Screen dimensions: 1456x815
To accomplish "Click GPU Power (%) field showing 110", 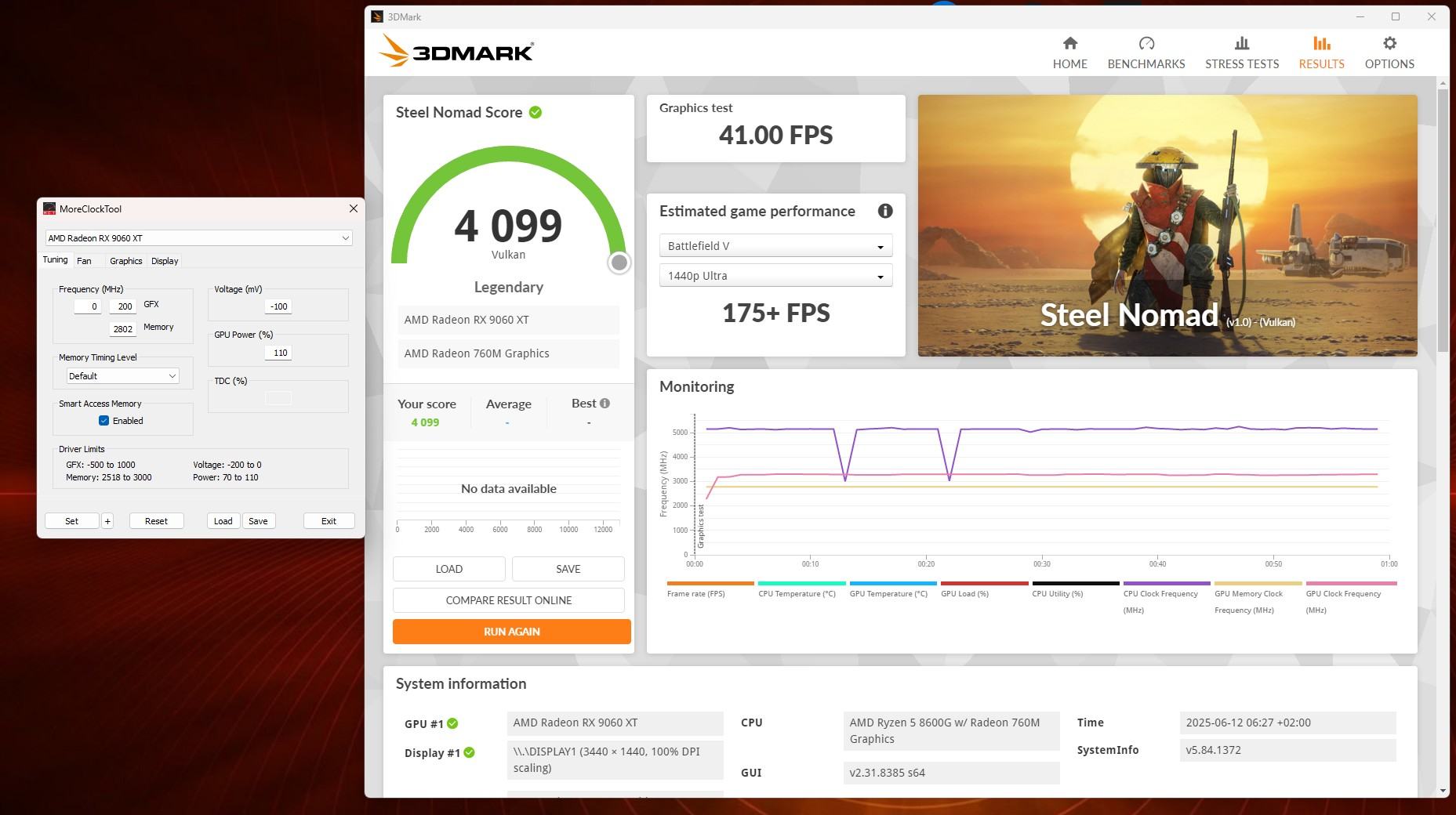I will pos(278,353).
